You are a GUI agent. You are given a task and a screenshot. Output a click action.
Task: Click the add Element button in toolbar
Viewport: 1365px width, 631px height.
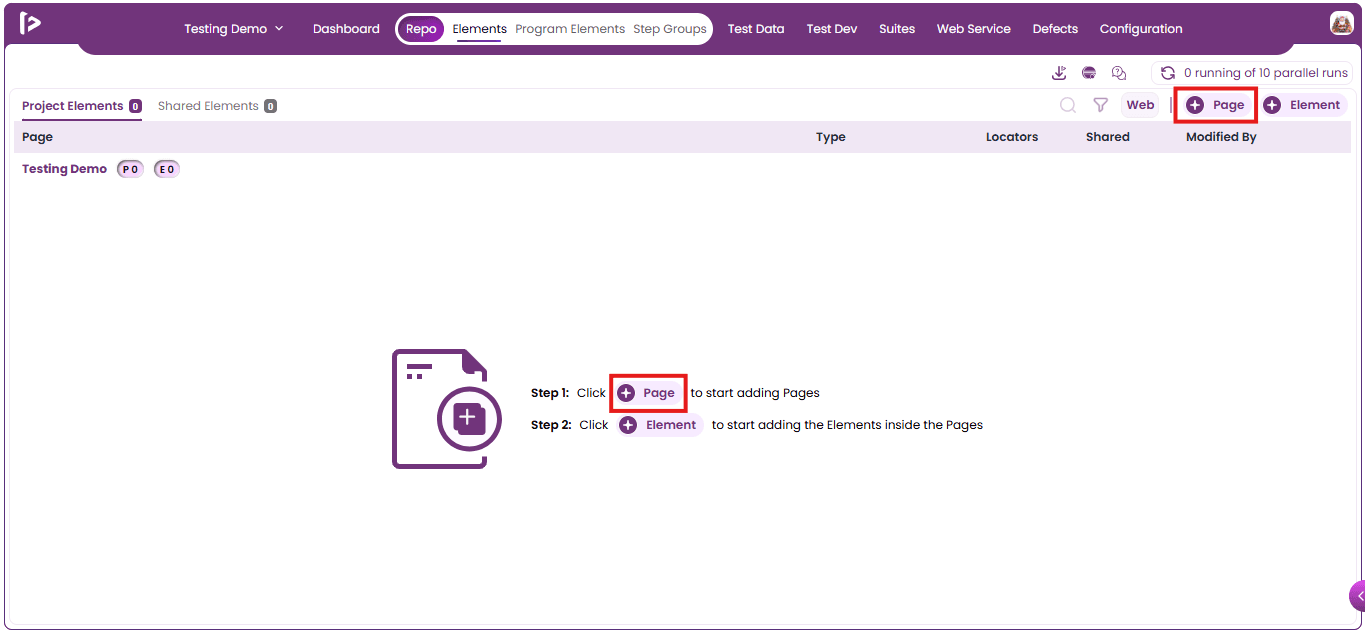1303,105
